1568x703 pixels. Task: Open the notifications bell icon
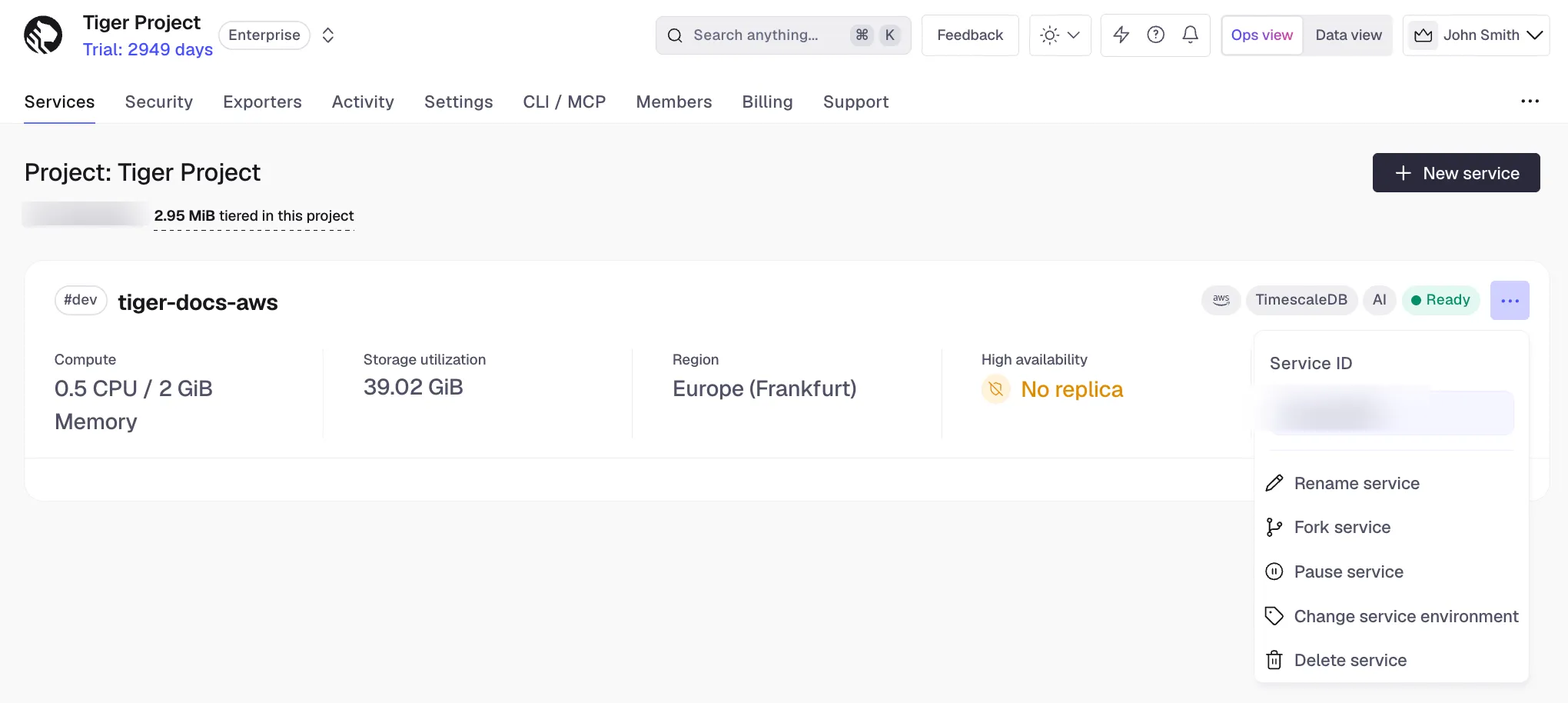[x=1191, y=35]
